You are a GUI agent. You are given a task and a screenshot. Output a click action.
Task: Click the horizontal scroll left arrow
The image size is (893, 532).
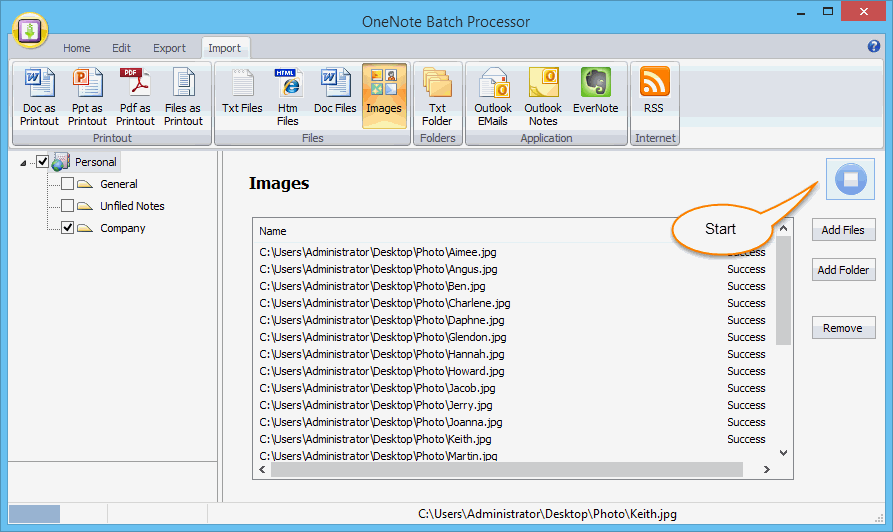263,469
